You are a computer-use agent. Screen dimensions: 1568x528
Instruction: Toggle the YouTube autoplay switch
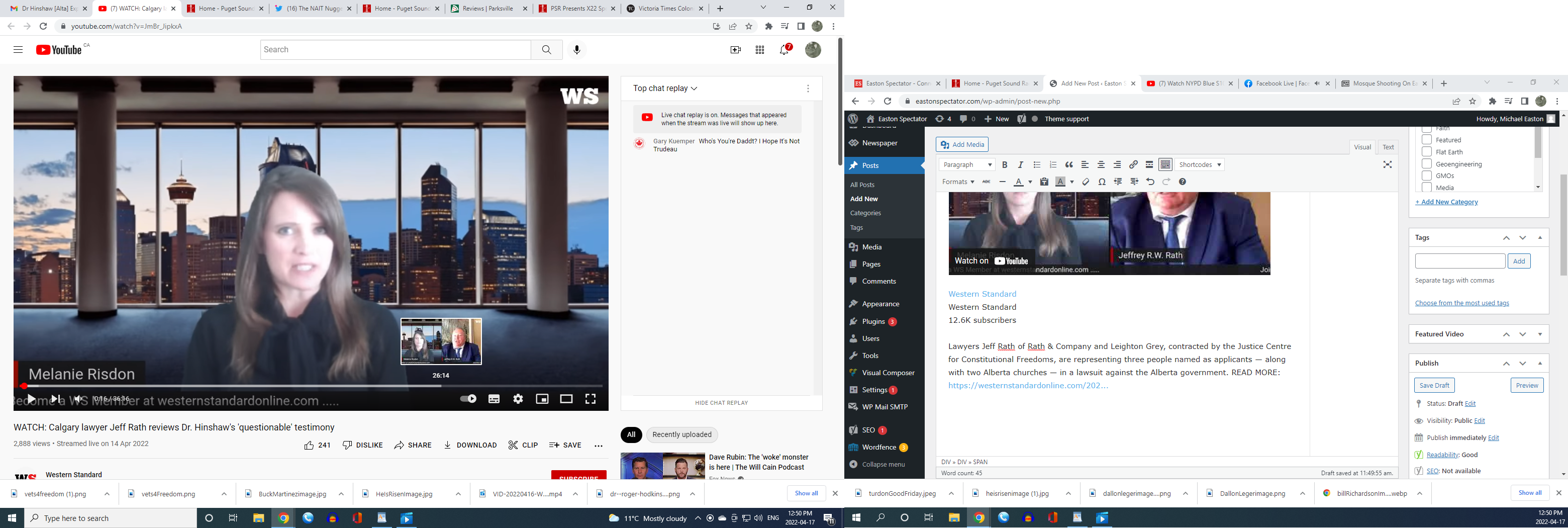click(468, 399)
